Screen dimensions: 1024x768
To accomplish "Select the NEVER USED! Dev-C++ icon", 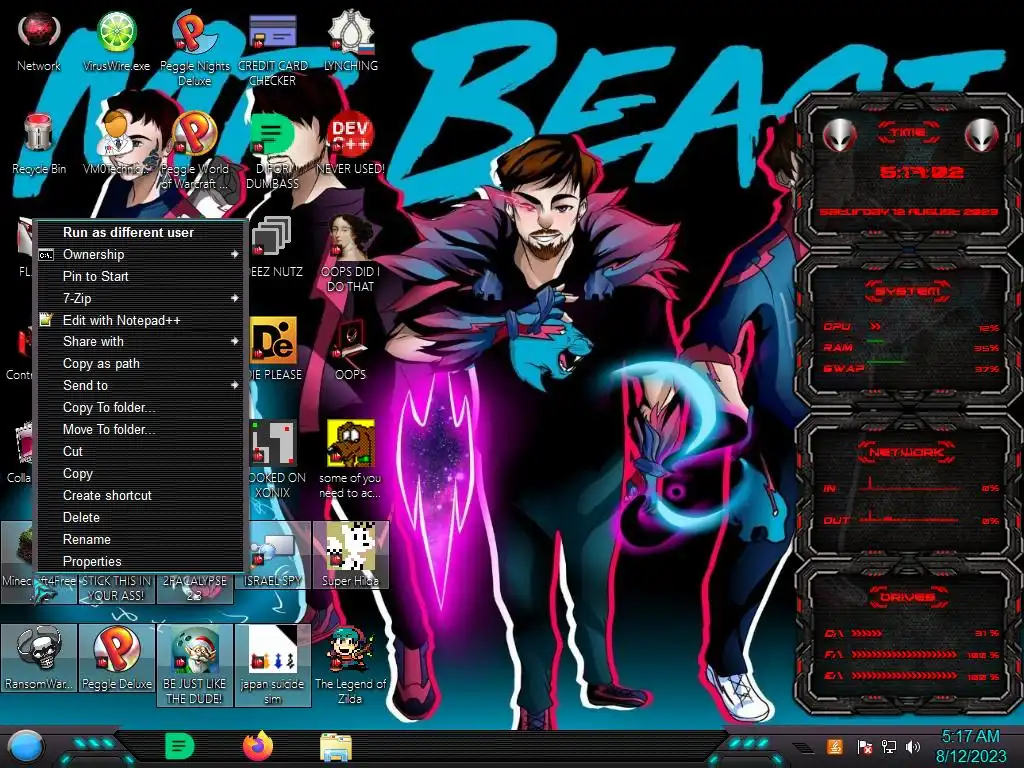I will pyautogui.click(x=350, y=144).
